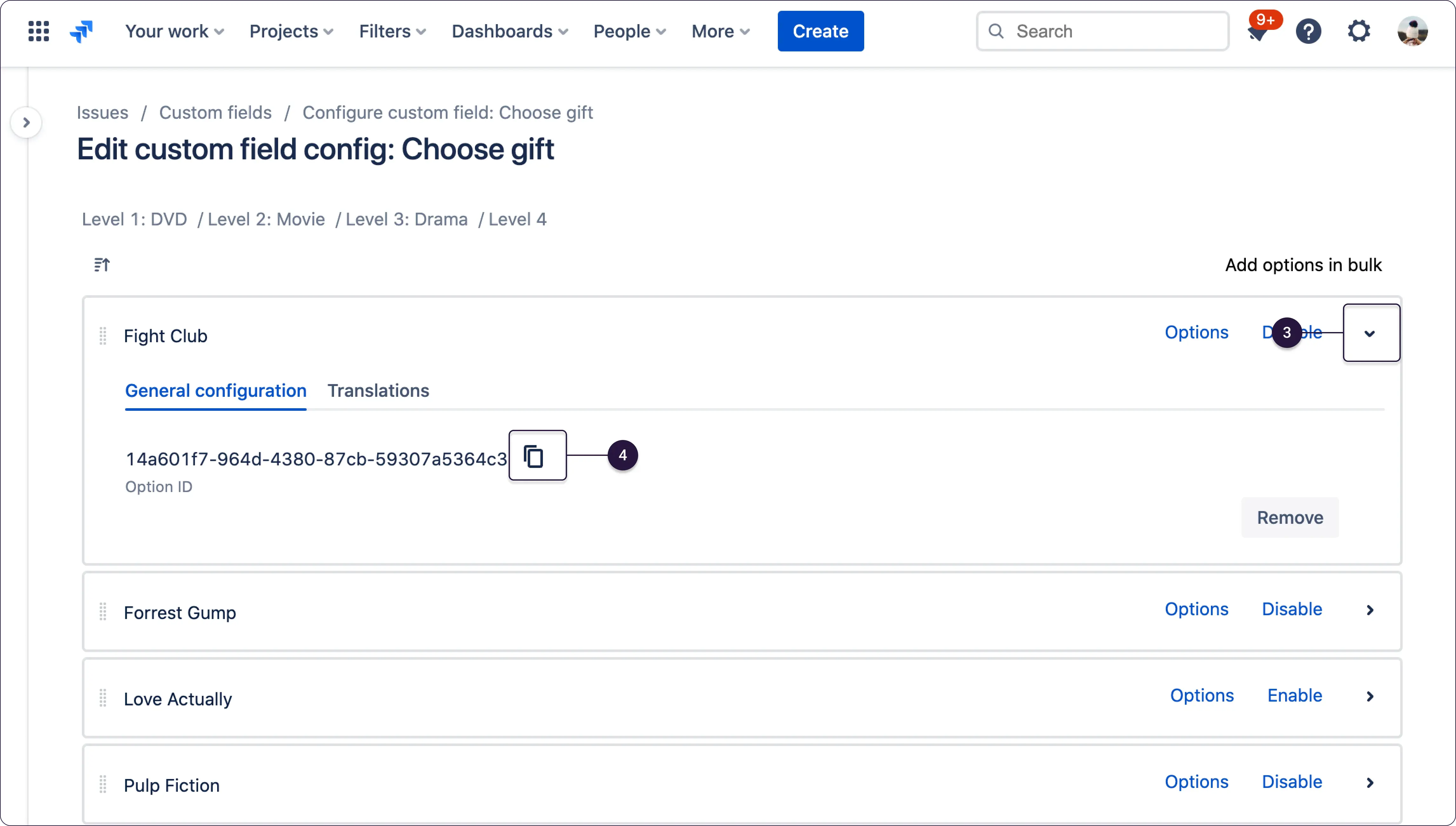The height and width of the screenshot is (826, 1456).
Task: Click the sort options icon
Action: click(102, 264)
